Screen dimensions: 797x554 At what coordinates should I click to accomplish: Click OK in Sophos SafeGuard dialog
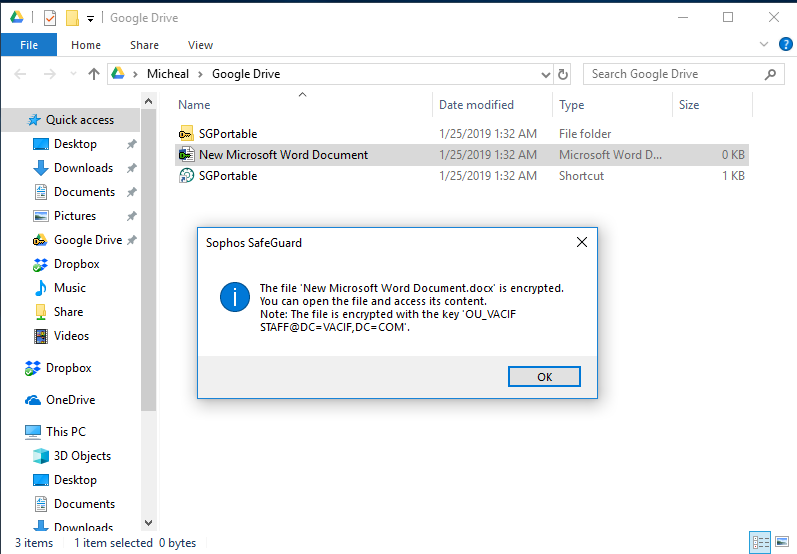click(x=544, y=377)
